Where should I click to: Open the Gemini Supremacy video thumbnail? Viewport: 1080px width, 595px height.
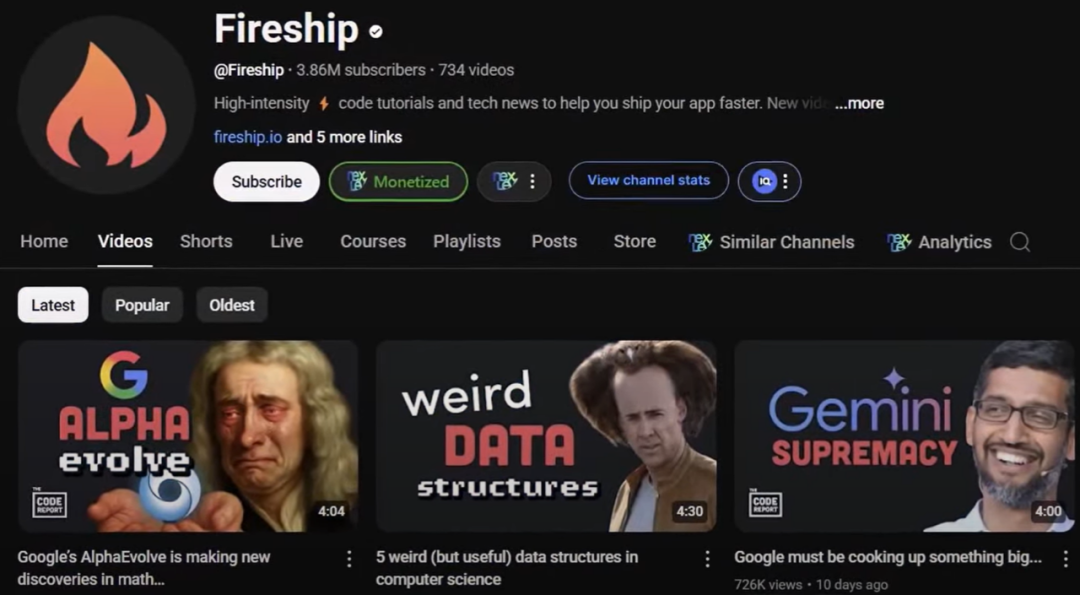click(904, 436)
